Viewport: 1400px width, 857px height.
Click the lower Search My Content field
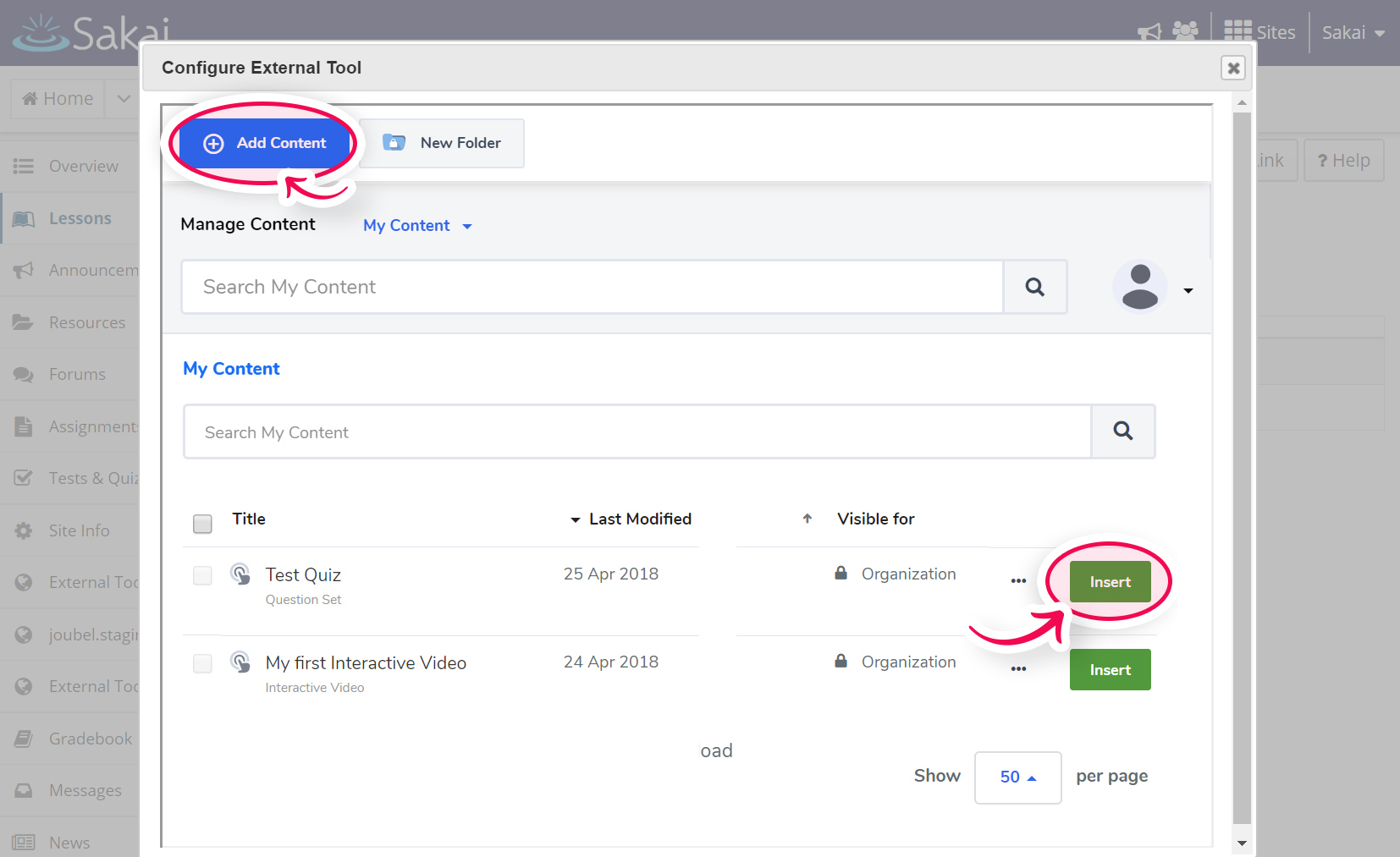(x=637, y=431)
